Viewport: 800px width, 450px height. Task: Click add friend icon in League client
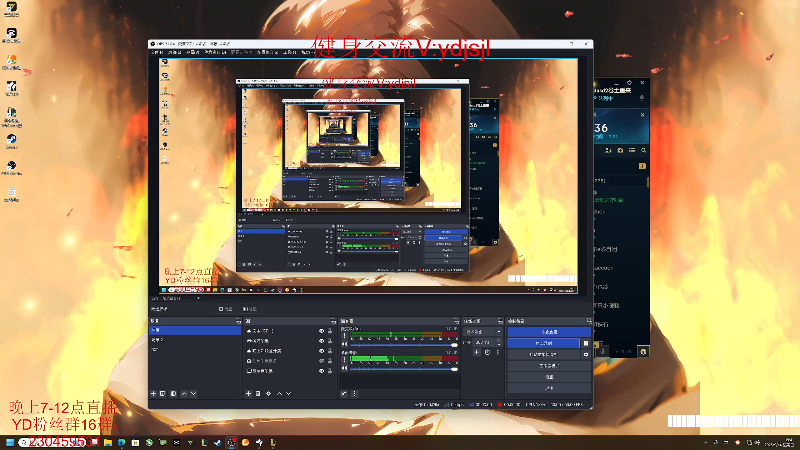click(x=608, y=151)
